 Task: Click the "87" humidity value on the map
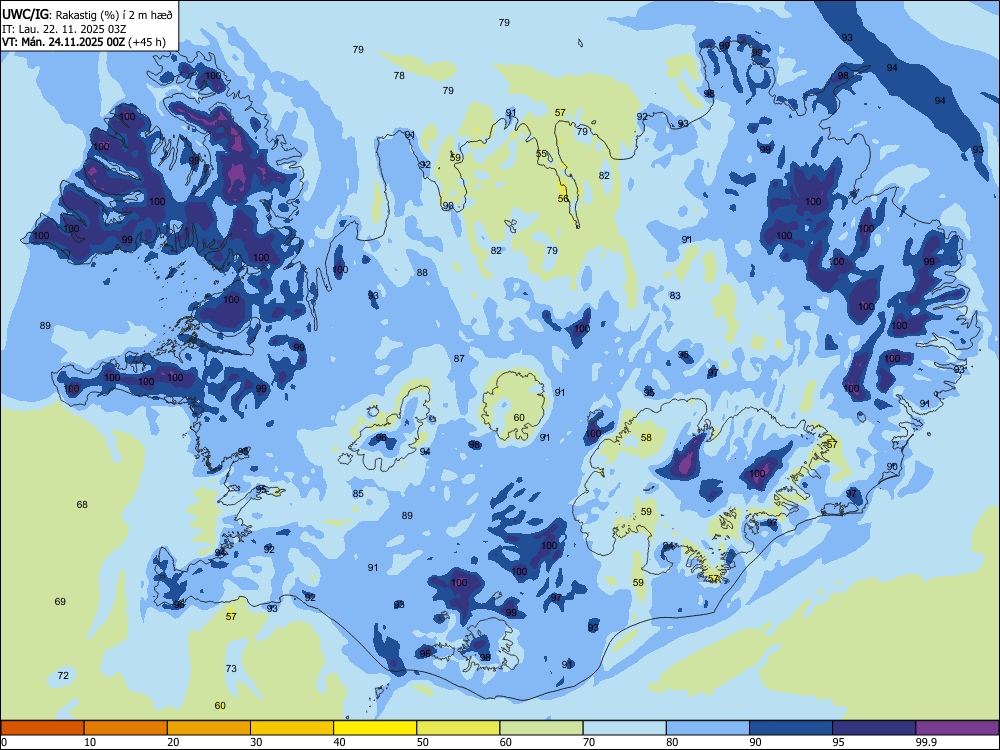[x=459, y=358]
